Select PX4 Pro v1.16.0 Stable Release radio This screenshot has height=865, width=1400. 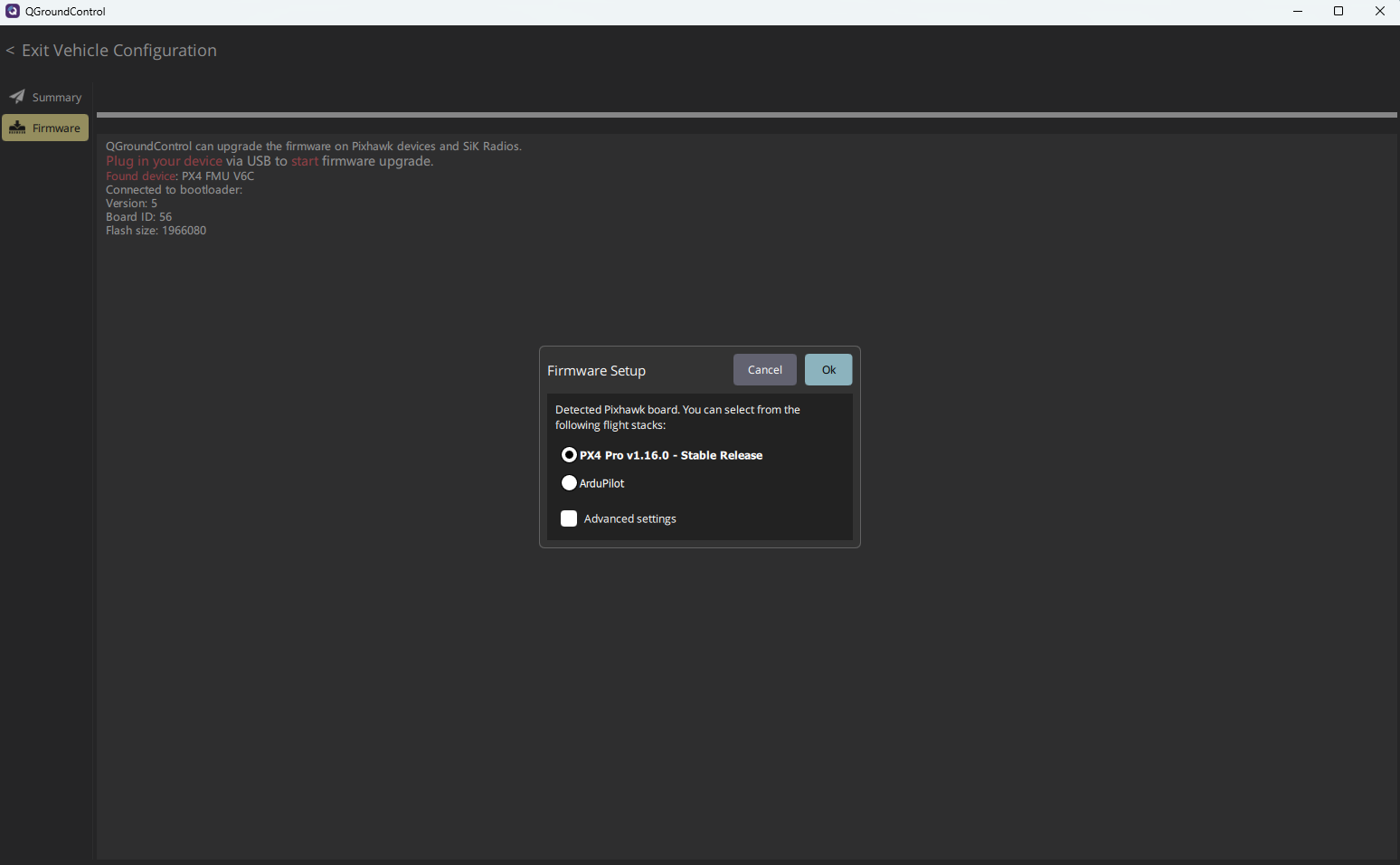(x=569, y=455)
